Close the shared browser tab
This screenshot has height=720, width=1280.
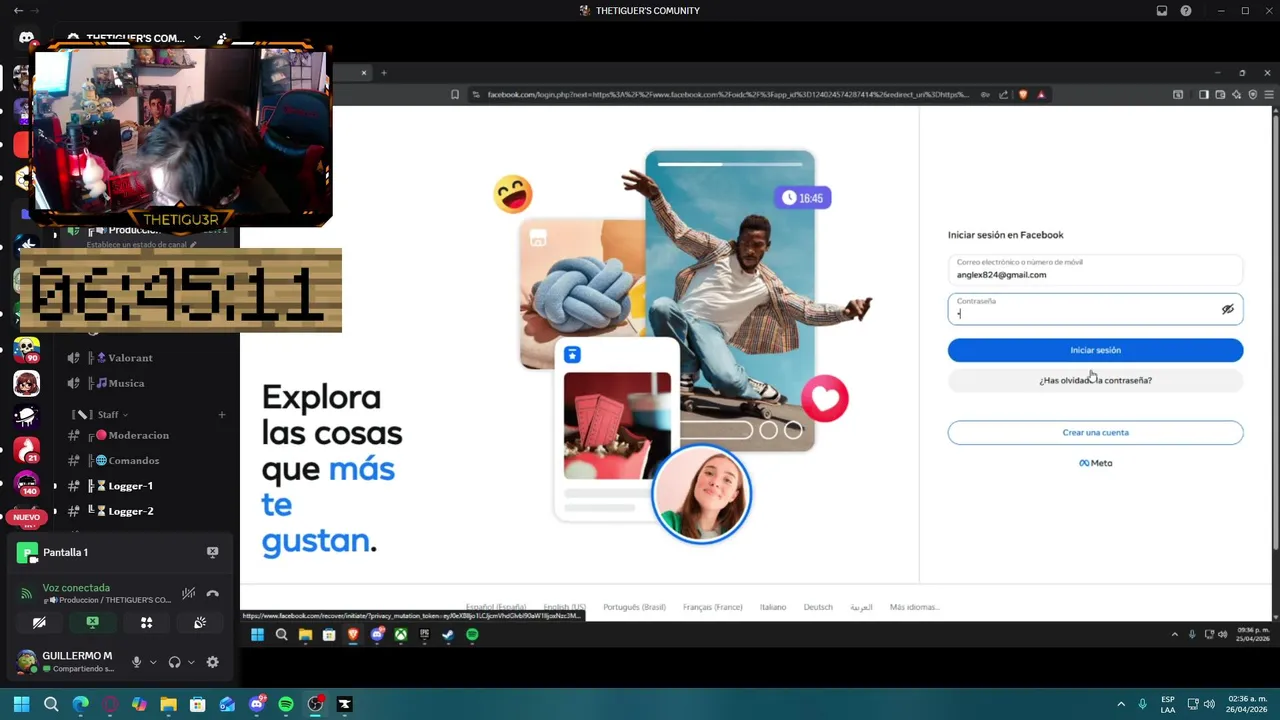tap(364, 72)
